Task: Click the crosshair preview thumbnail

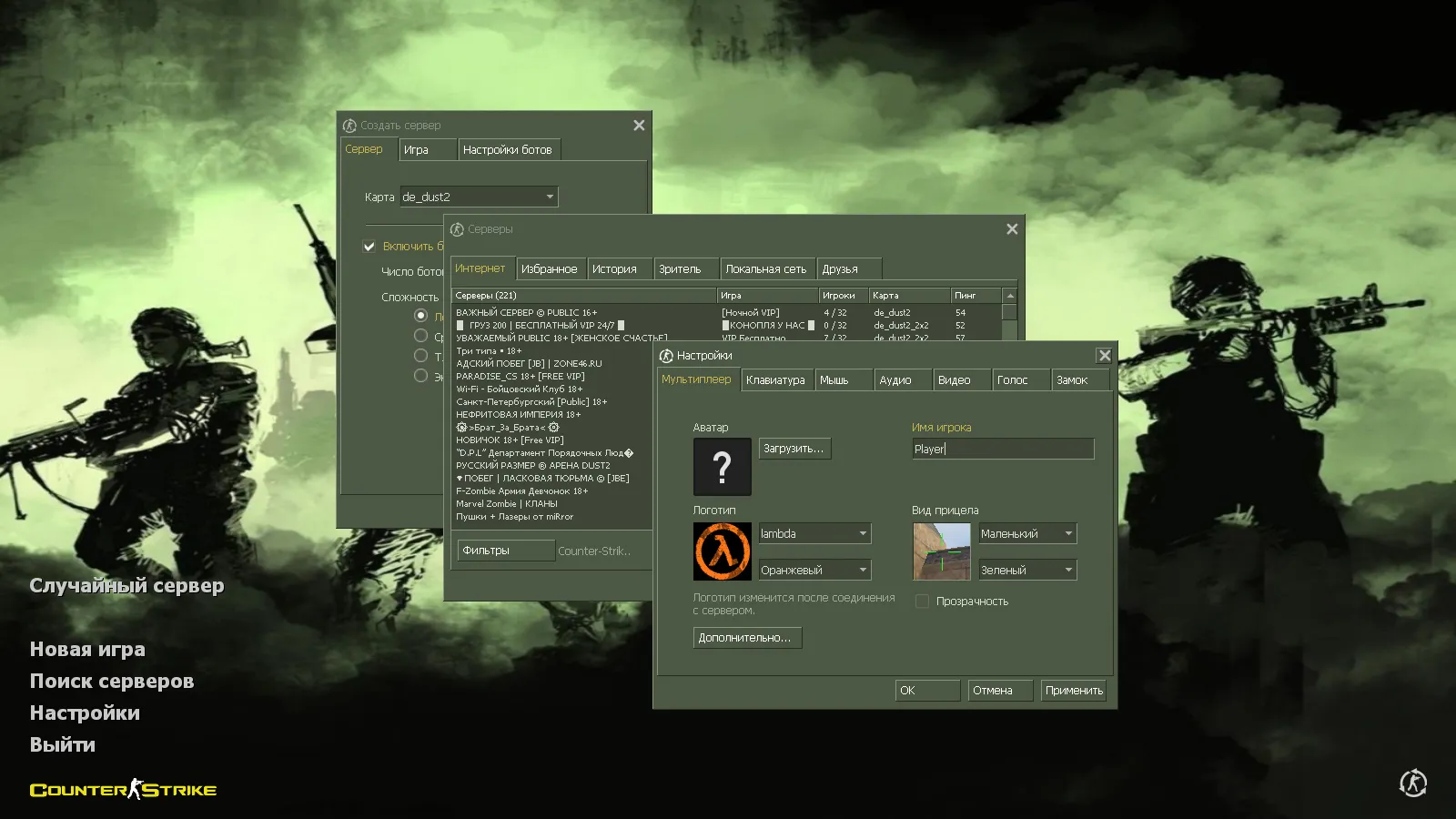Action: click(x=941, y=551)
